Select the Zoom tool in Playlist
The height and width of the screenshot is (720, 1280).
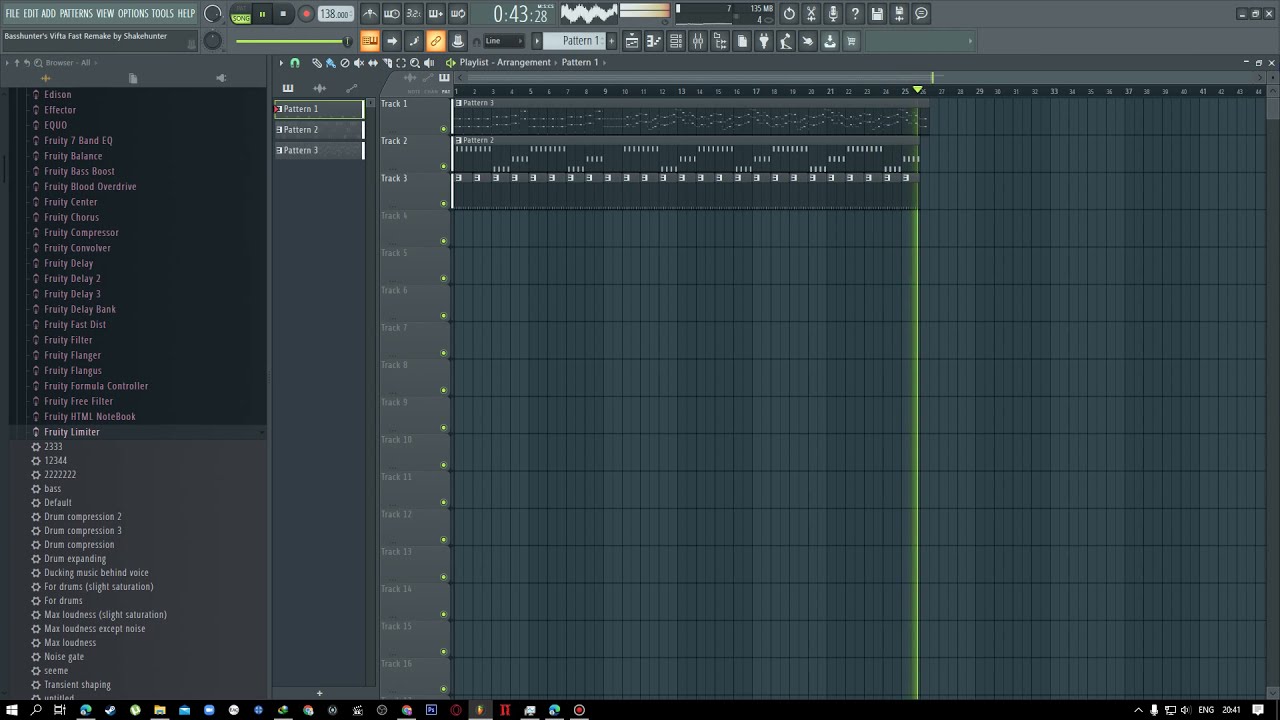[415, 63]
